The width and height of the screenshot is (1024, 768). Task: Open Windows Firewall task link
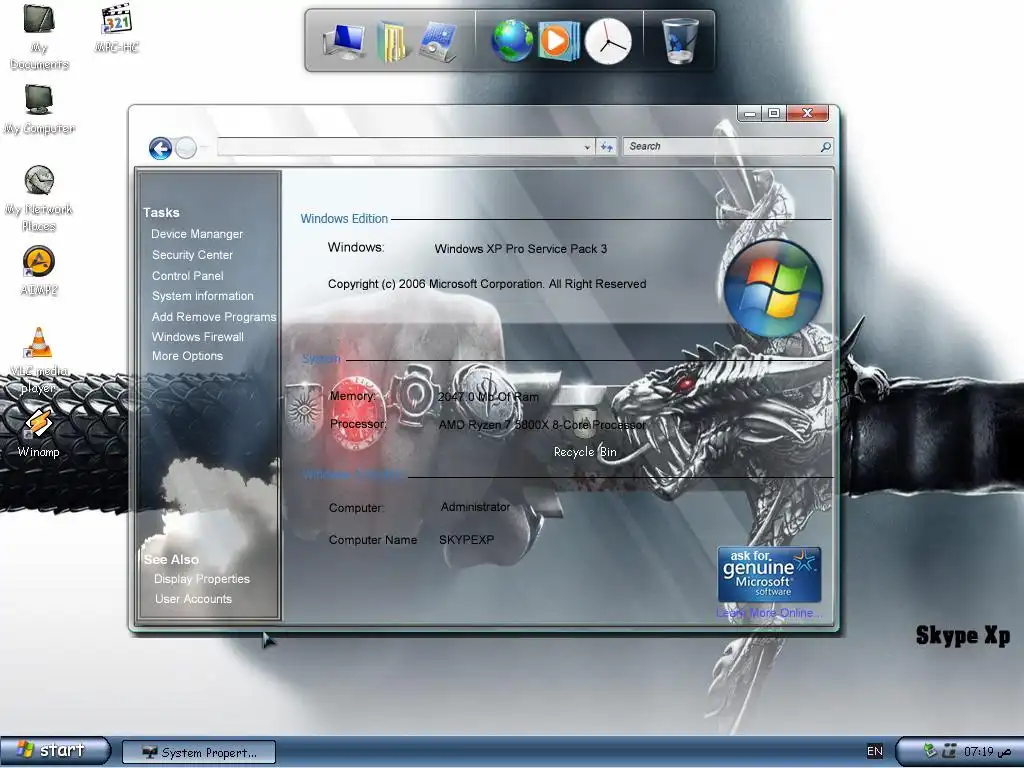pos(198,337)
